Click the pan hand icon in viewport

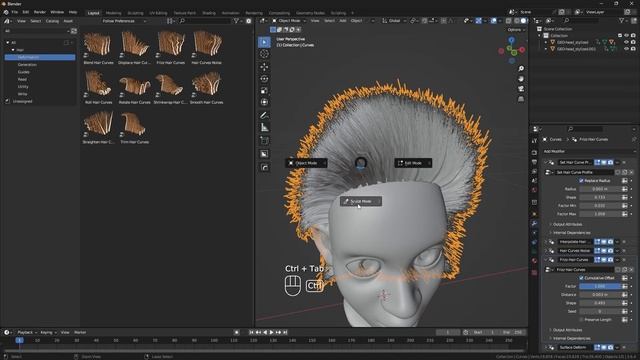521,79
